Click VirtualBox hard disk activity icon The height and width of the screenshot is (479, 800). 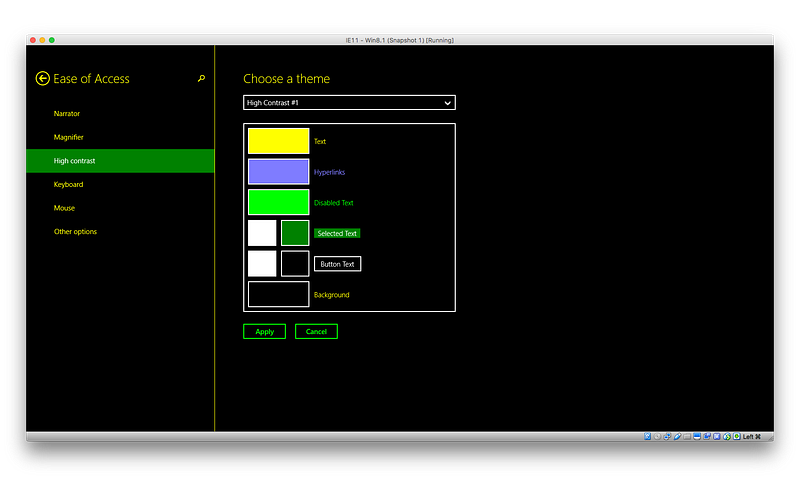click(x=647, y=437)
